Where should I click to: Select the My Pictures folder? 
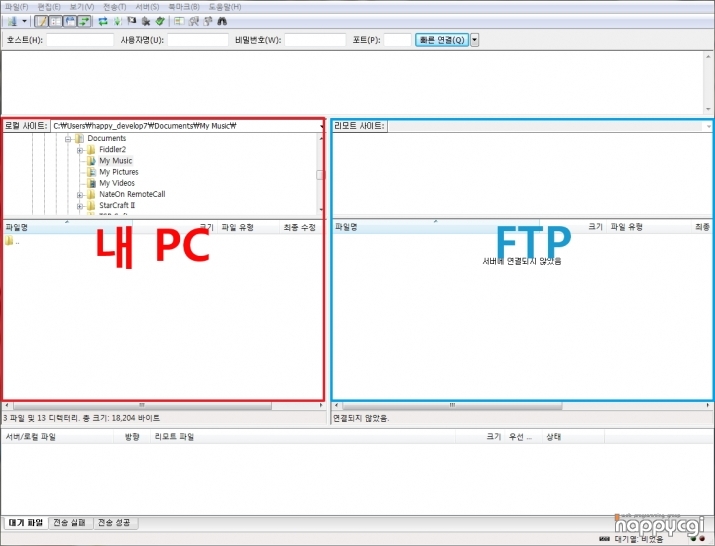[119, 172]
